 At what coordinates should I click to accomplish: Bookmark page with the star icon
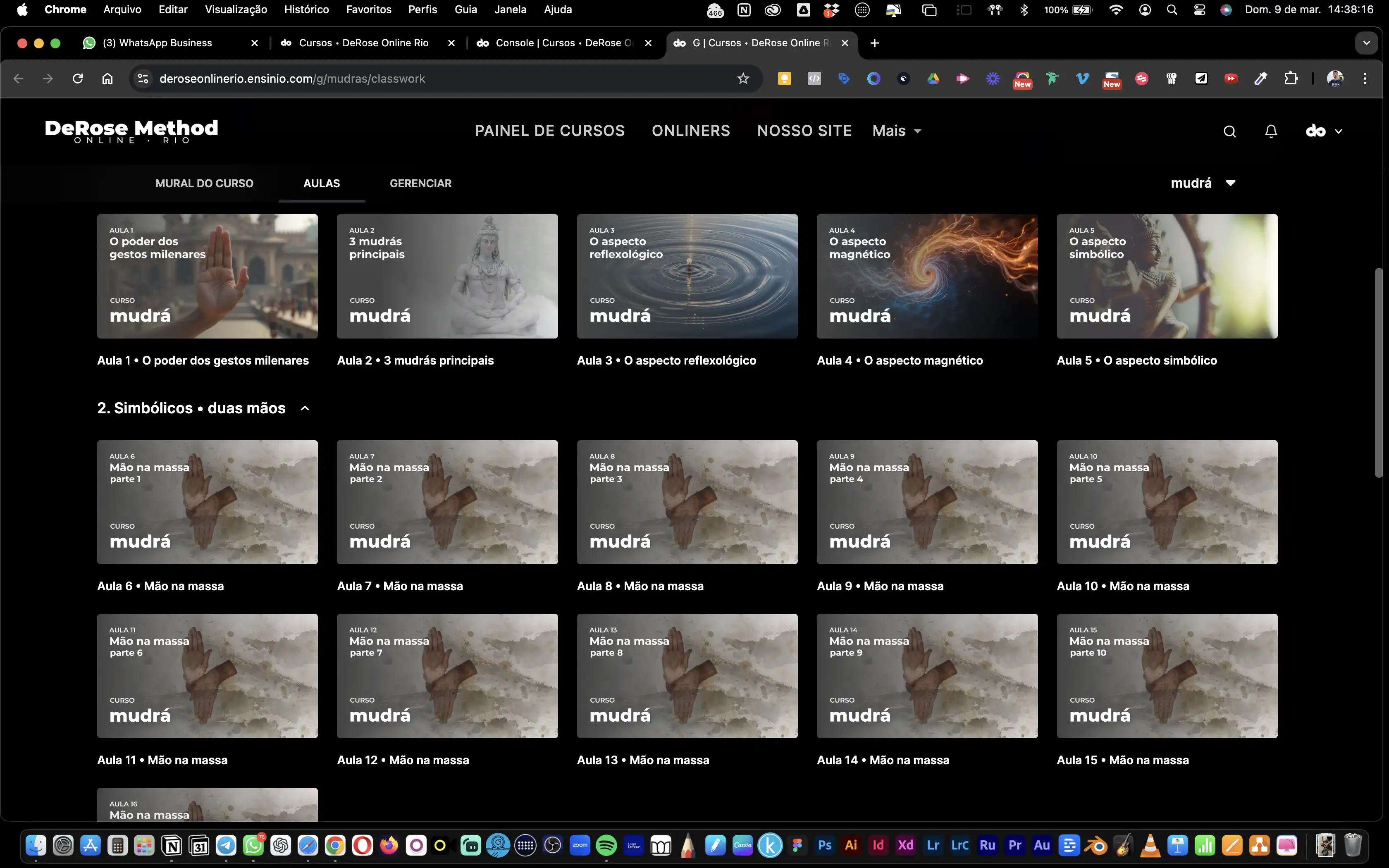743,79
